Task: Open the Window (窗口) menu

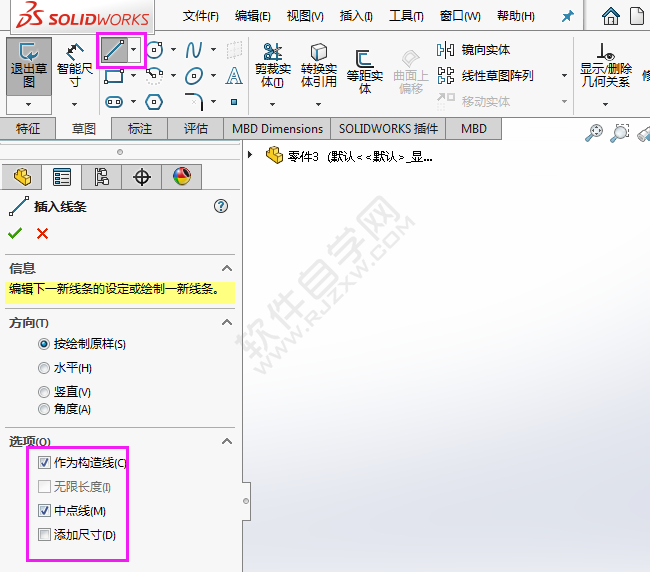Action: tap(460, 16)
